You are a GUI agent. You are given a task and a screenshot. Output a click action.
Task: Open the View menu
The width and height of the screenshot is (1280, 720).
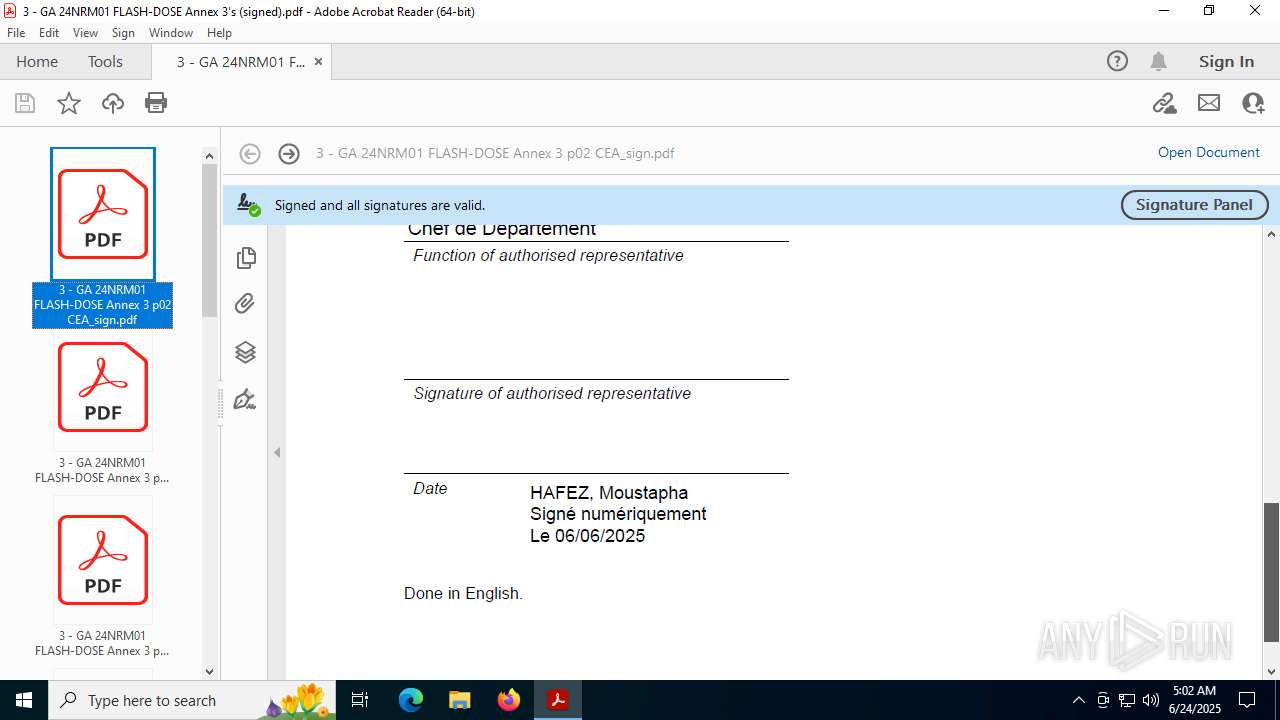85,33
